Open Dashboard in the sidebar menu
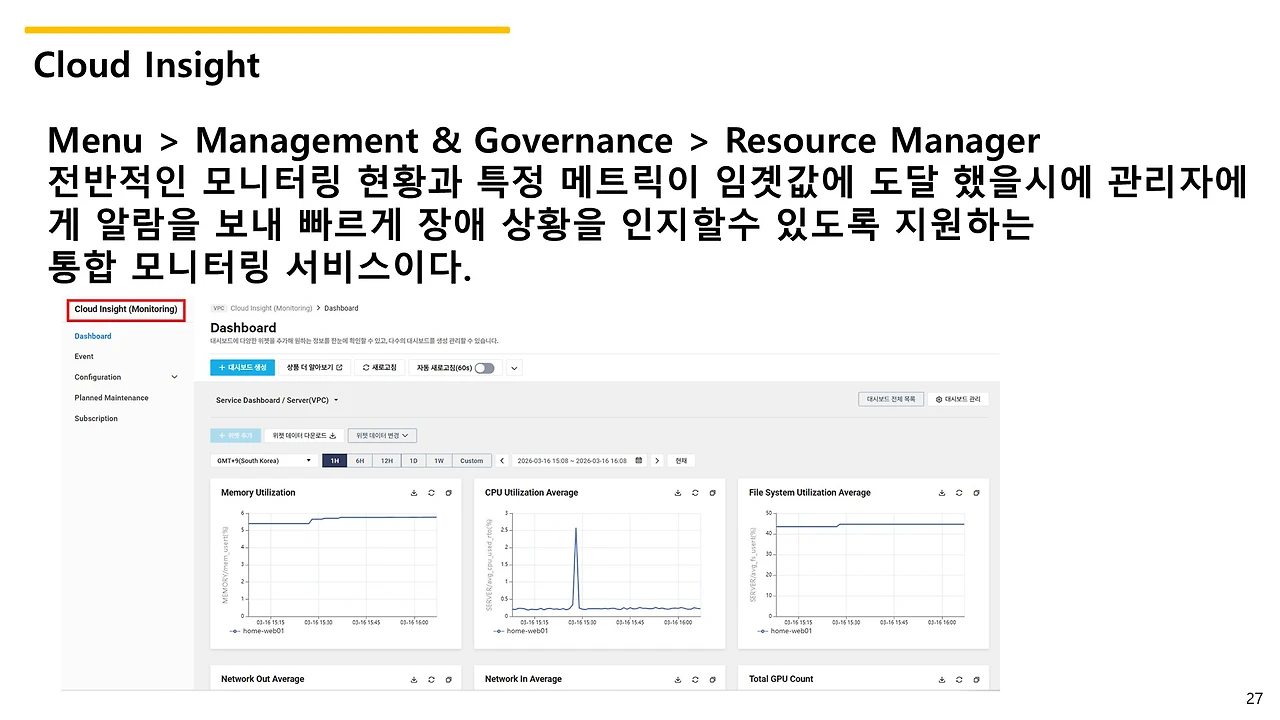Screen dimensions: 1280x720 [x=93, y=336]
